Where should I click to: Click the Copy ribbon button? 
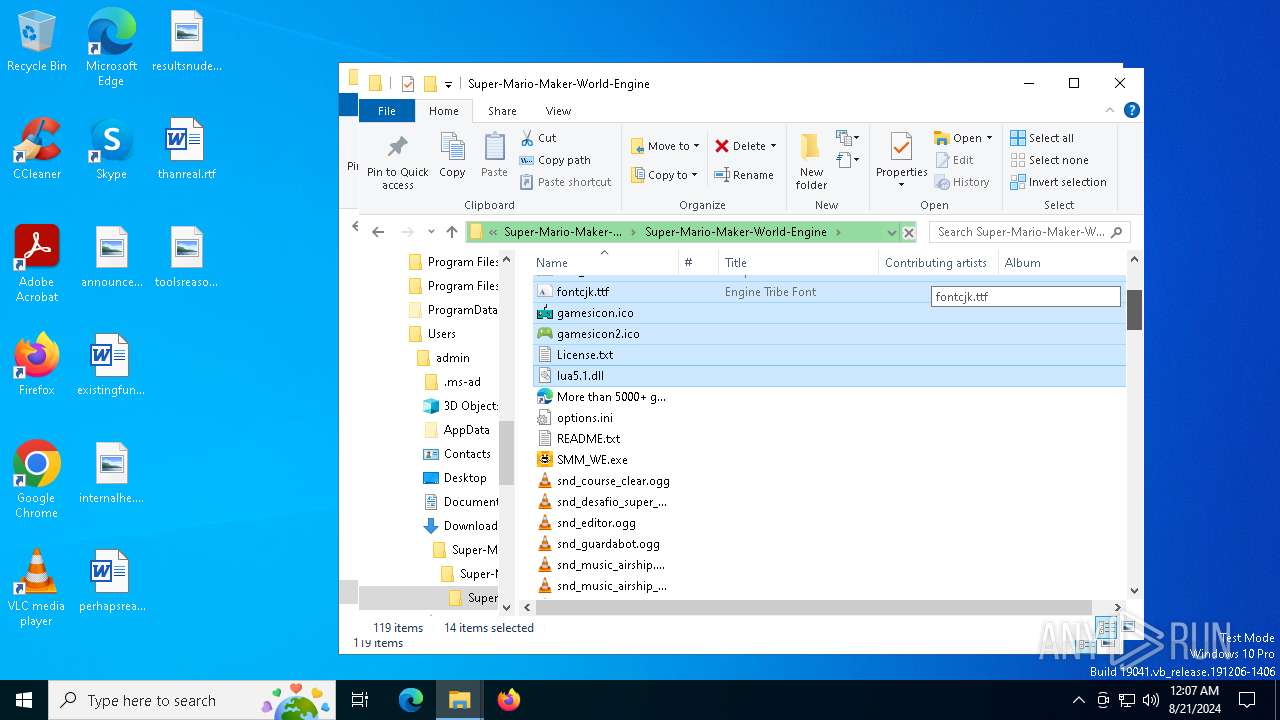click(452, 156)
